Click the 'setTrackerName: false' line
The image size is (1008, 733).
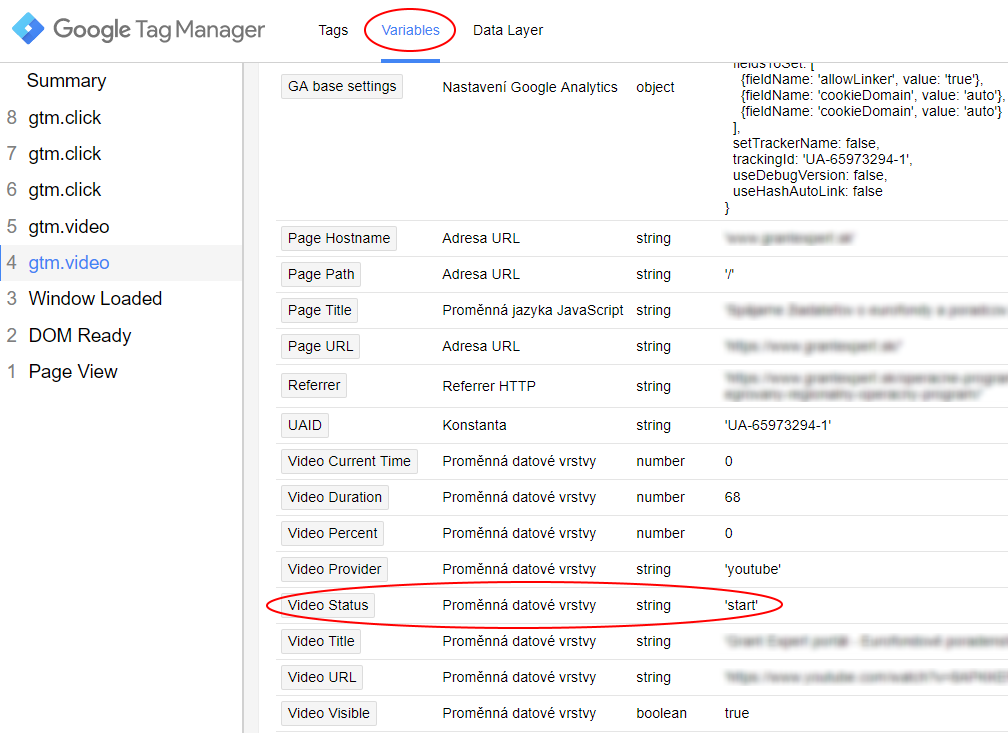(806, 143)
